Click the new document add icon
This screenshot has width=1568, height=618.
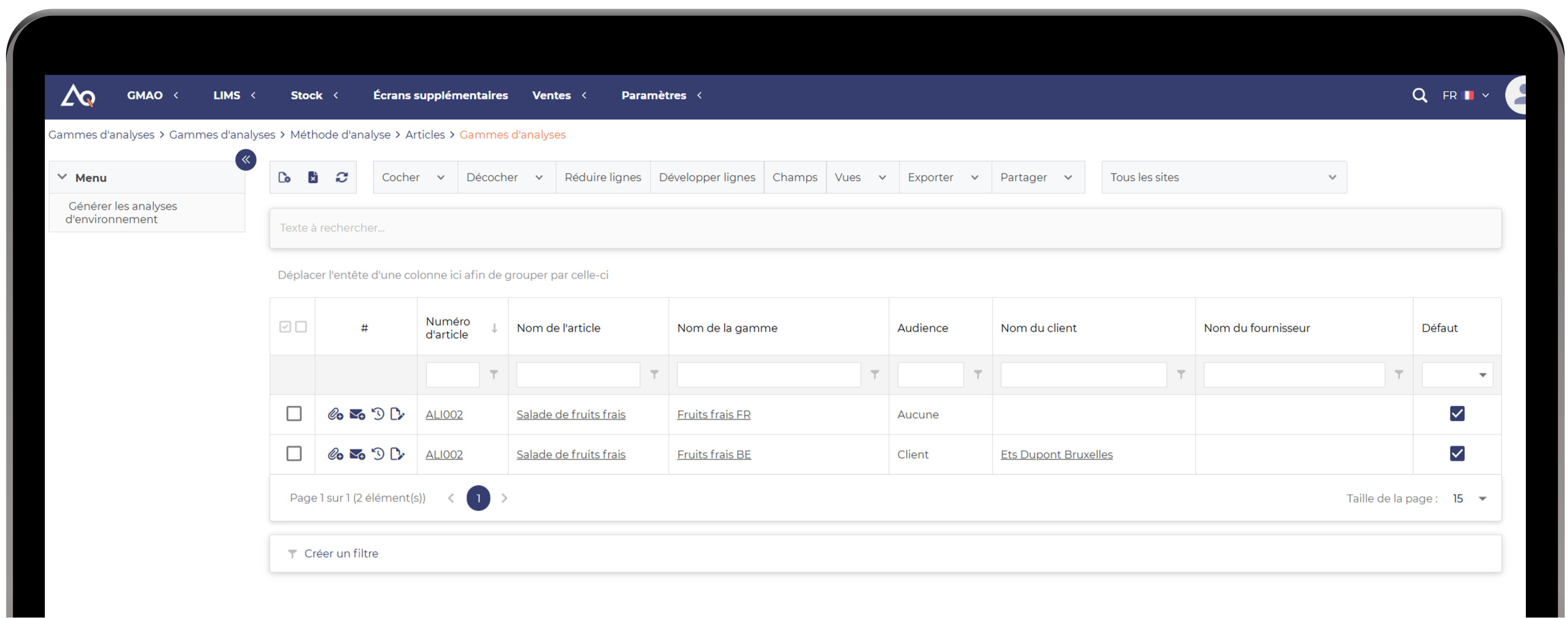point(284,177)
